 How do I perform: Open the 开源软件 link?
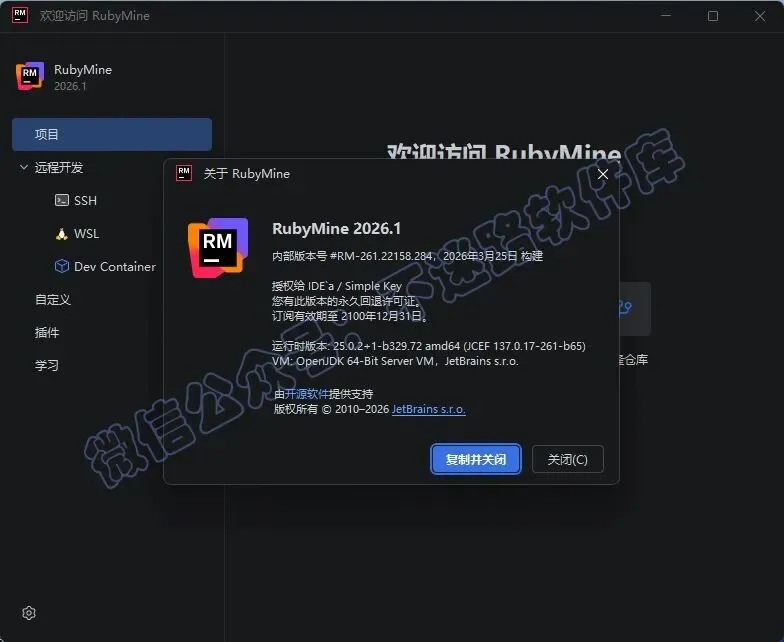click(306, 394)
